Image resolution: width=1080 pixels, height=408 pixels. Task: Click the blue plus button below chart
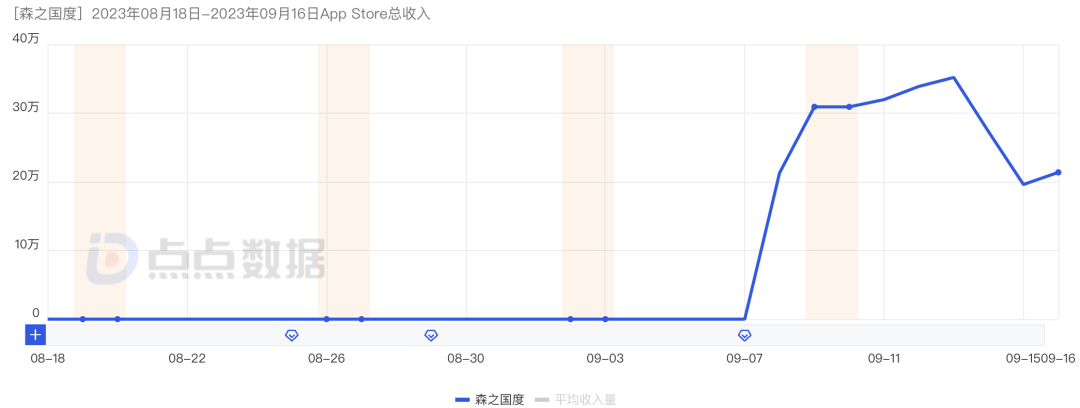[36, 335]
